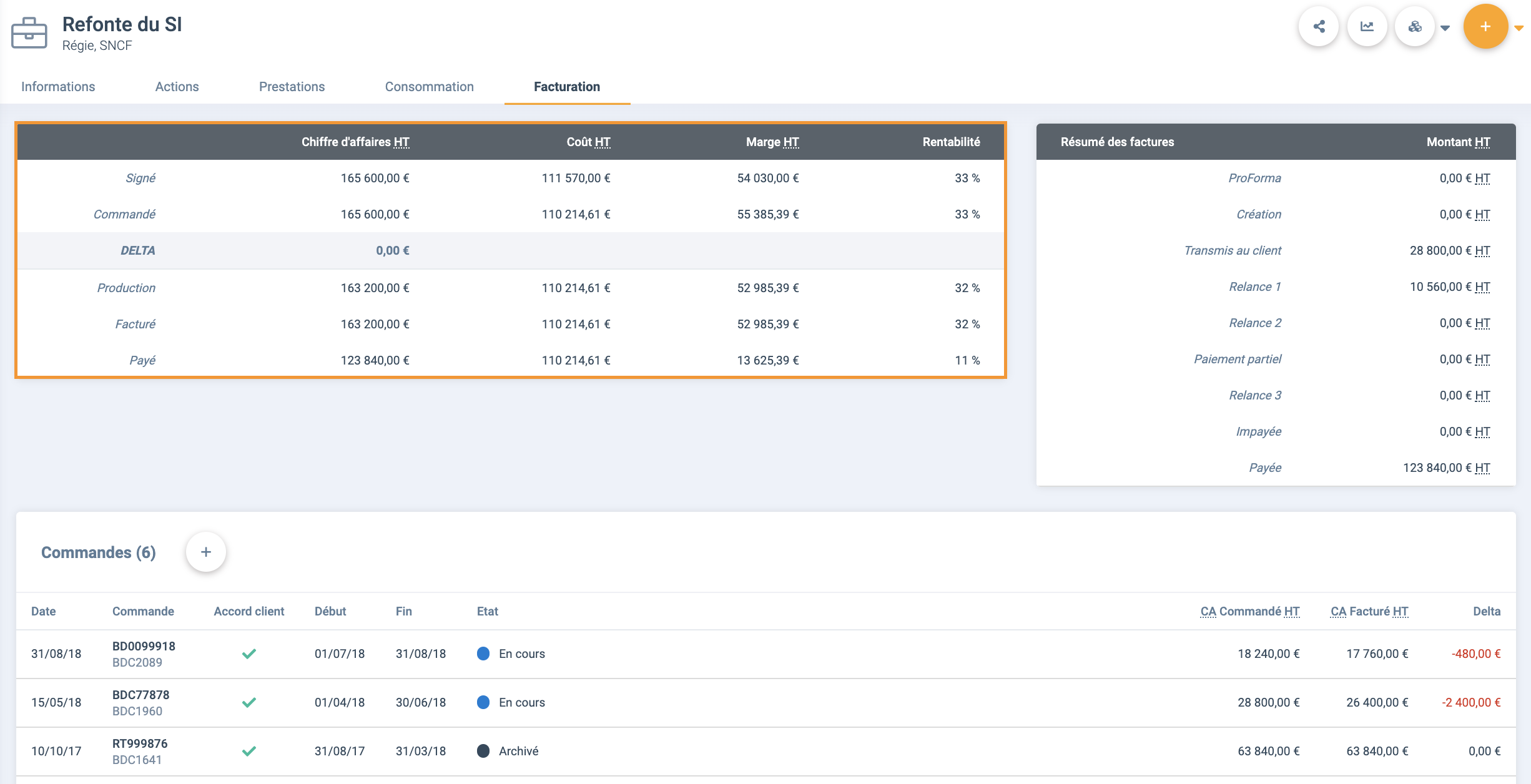Click blue En cours status dot of BD0099918
Image resolution: width=1531 pixels, height=784 pixels.
pos(483,654)
